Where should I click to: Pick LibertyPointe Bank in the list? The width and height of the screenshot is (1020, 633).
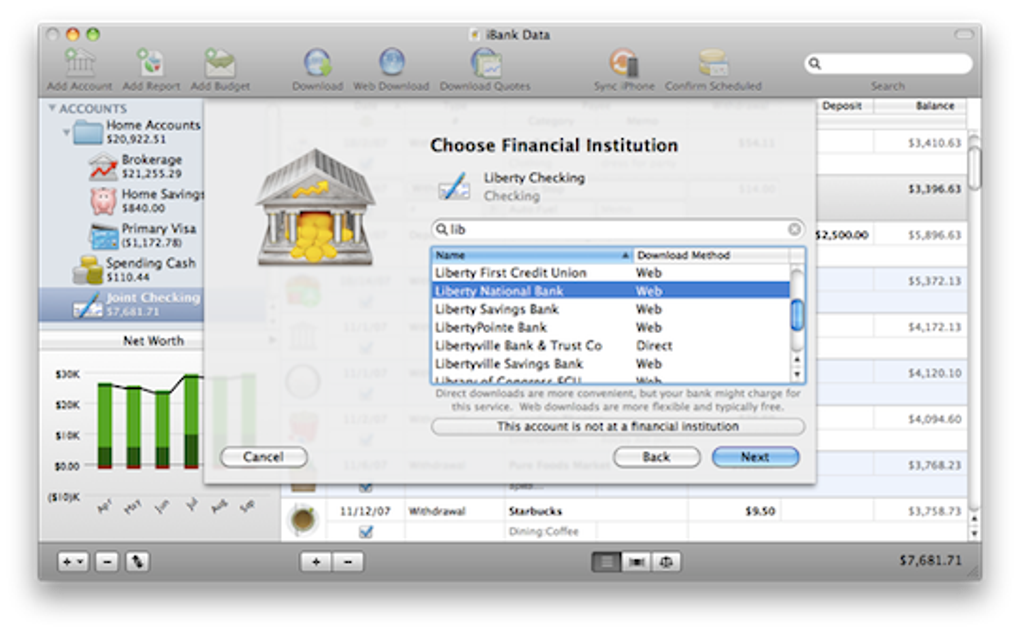click(x=611, y=327)
